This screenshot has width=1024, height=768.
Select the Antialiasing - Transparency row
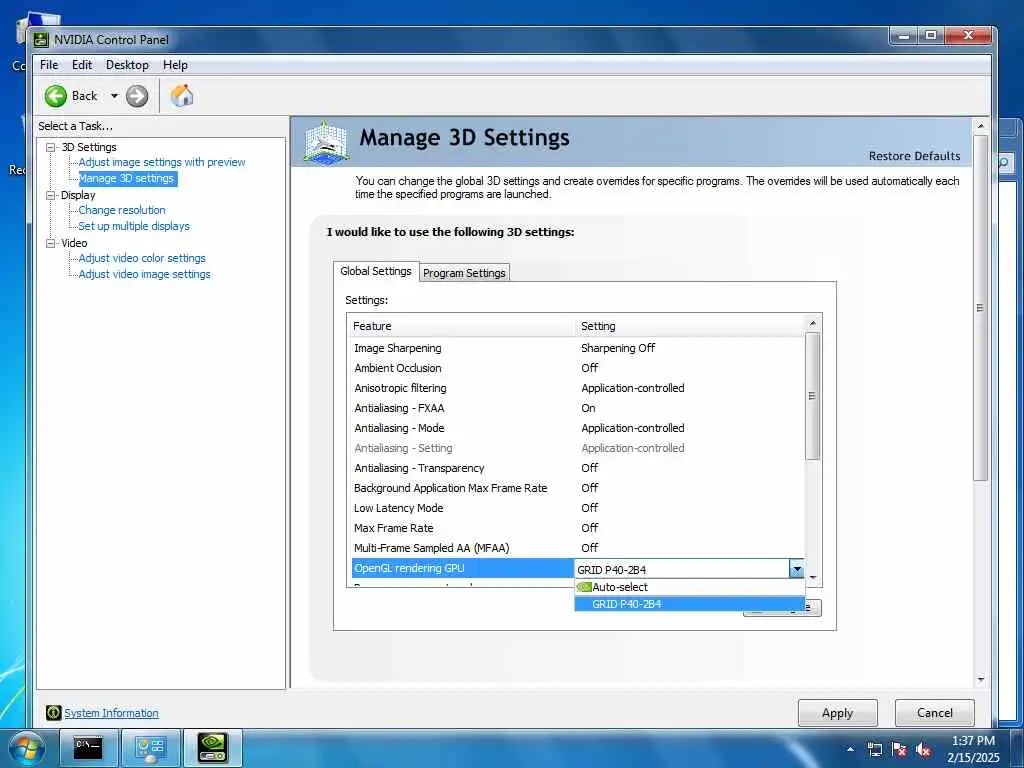[x=577, y=468]
